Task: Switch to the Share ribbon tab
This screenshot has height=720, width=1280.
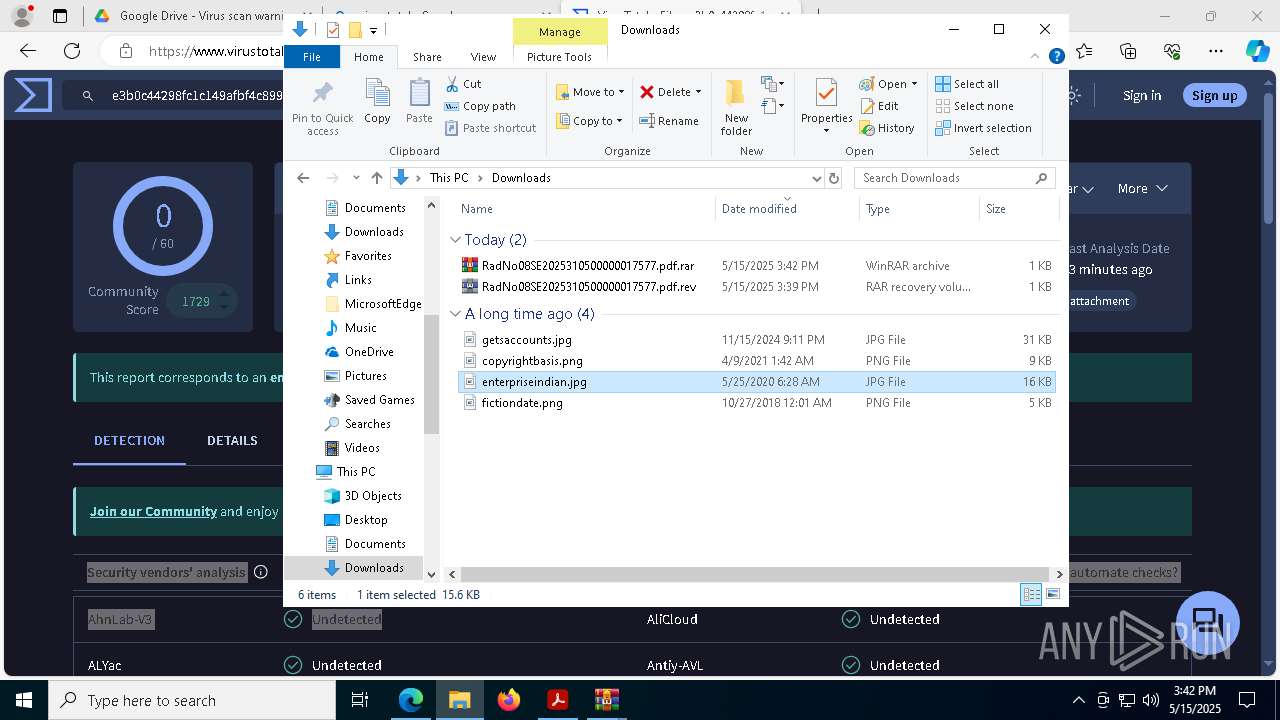Action: (427, 57)
